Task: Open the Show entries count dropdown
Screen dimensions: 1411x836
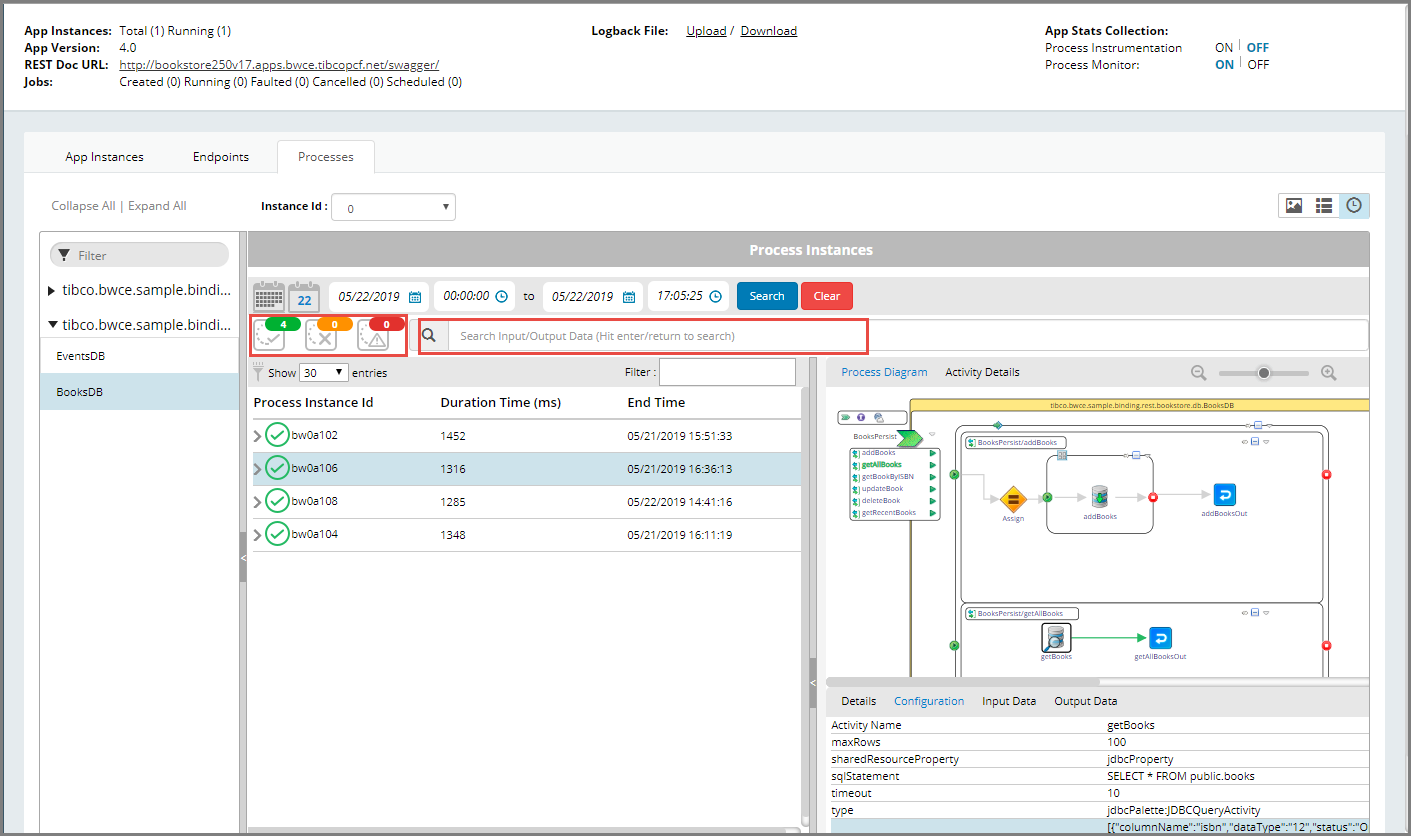Action: (x=324, y=372)
